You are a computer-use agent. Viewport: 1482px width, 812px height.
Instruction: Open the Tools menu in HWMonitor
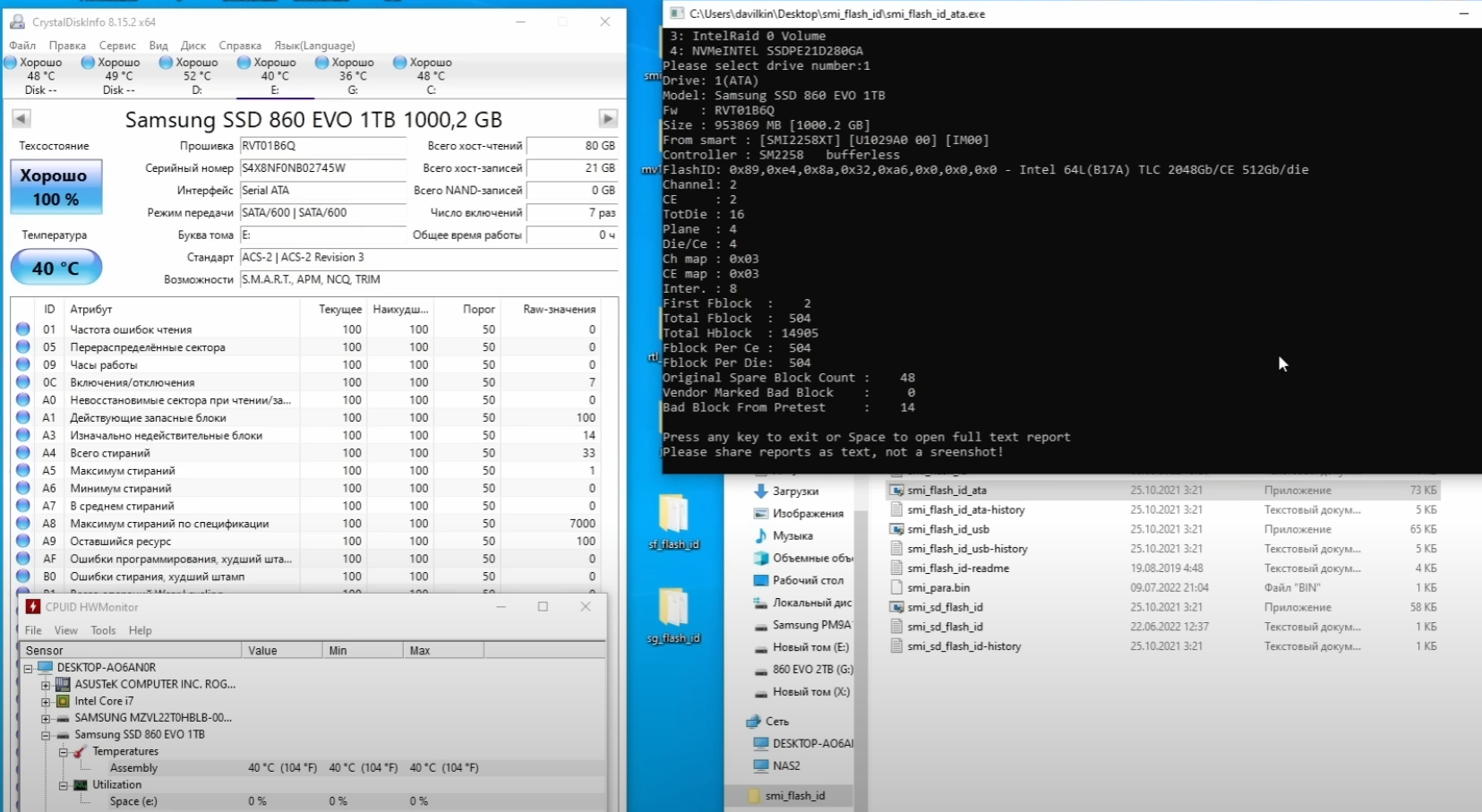(103, 630)
